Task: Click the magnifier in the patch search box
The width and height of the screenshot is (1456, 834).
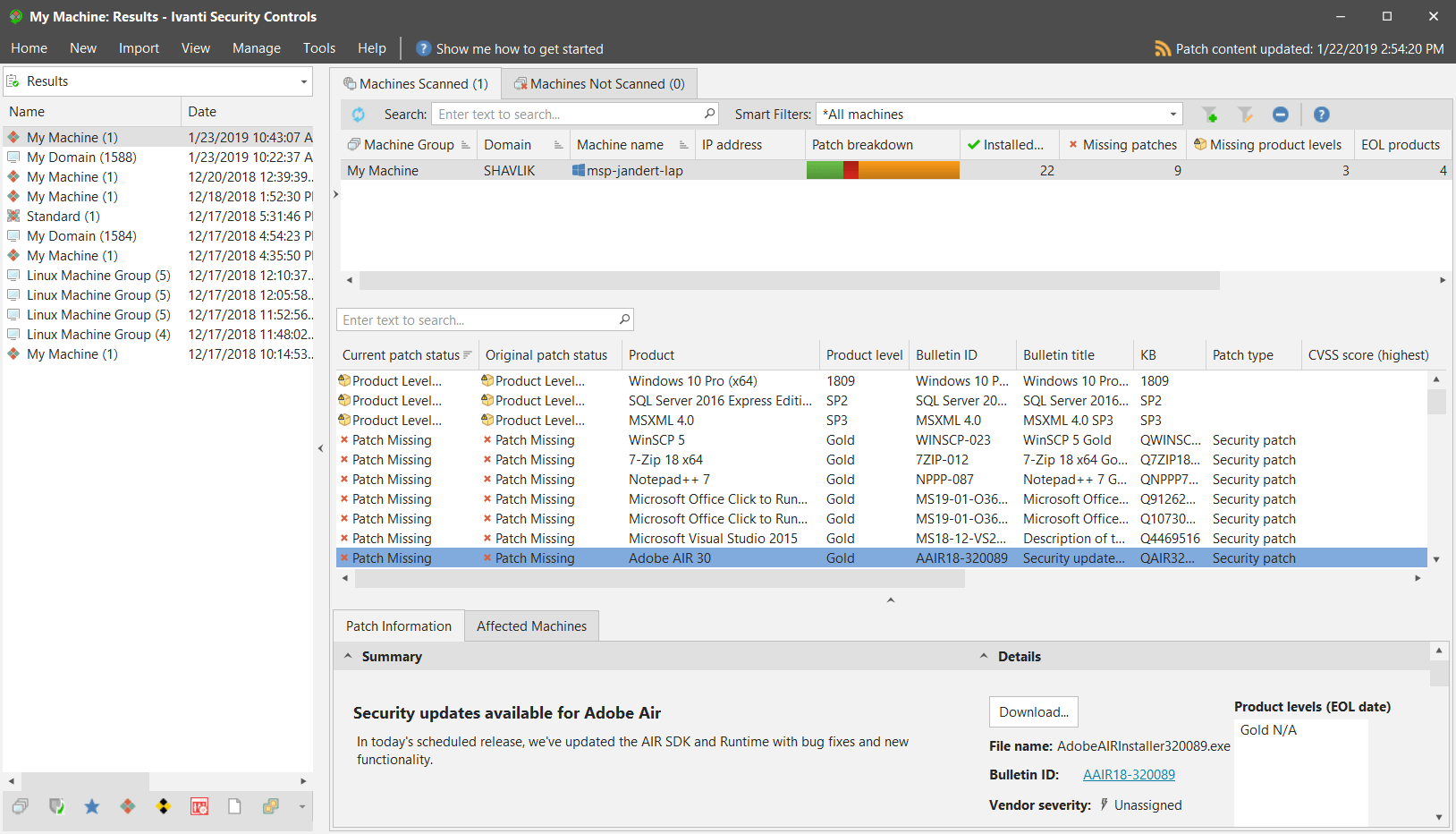Action: tap(624, 319)
